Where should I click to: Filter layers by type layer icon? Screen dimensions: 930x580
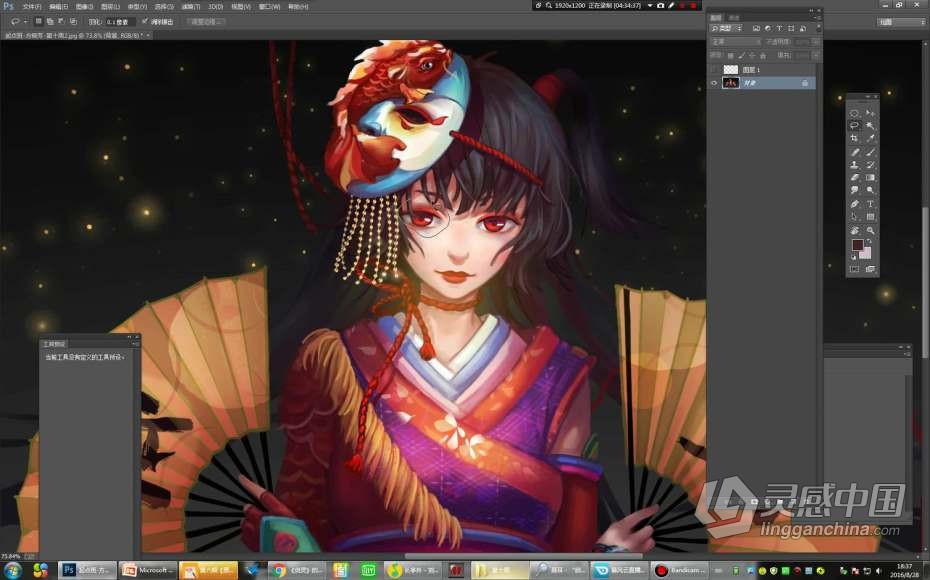click(779, 28)
